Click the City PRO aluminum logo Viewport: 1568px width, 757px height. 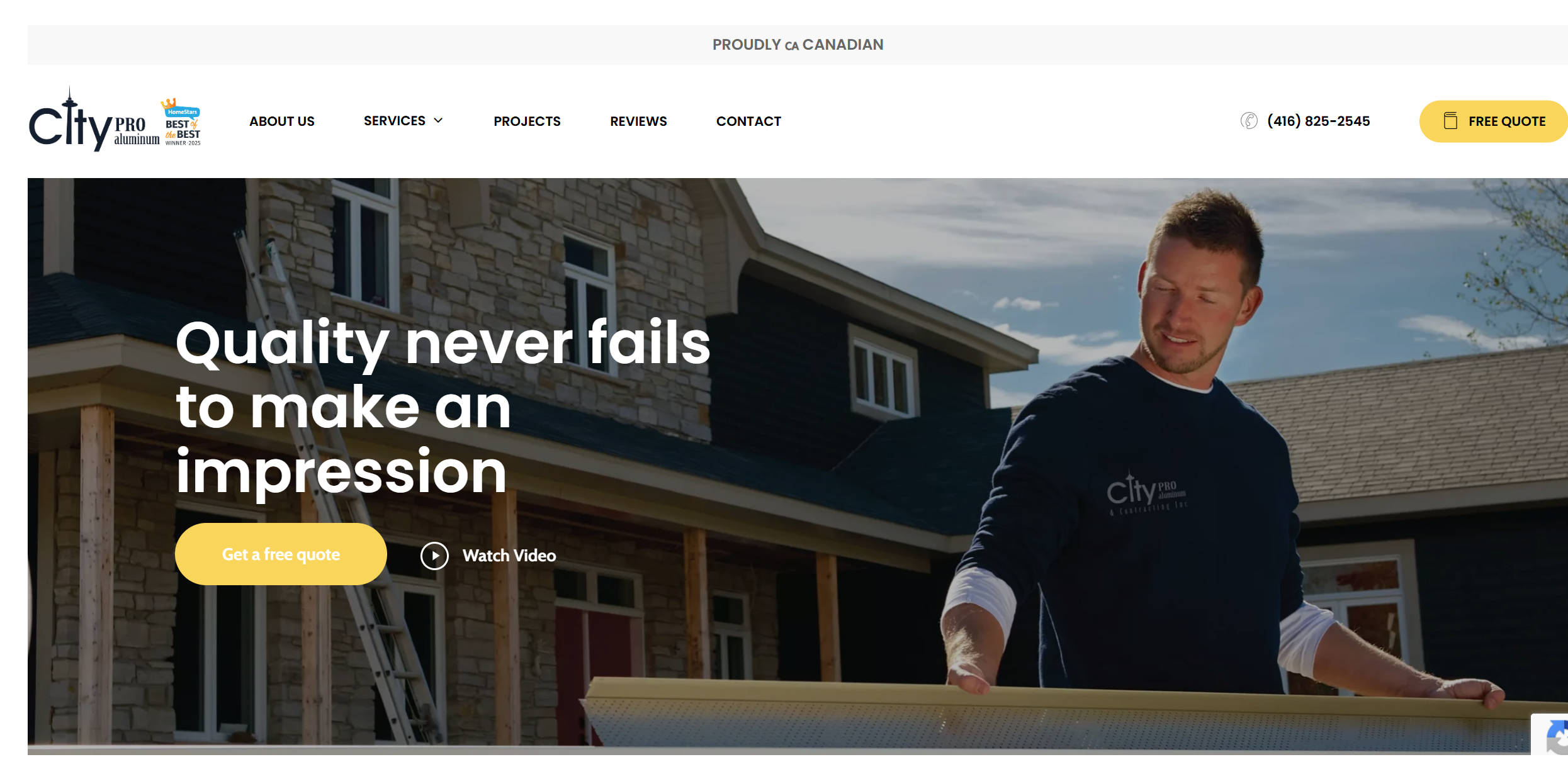click(94, 120)
